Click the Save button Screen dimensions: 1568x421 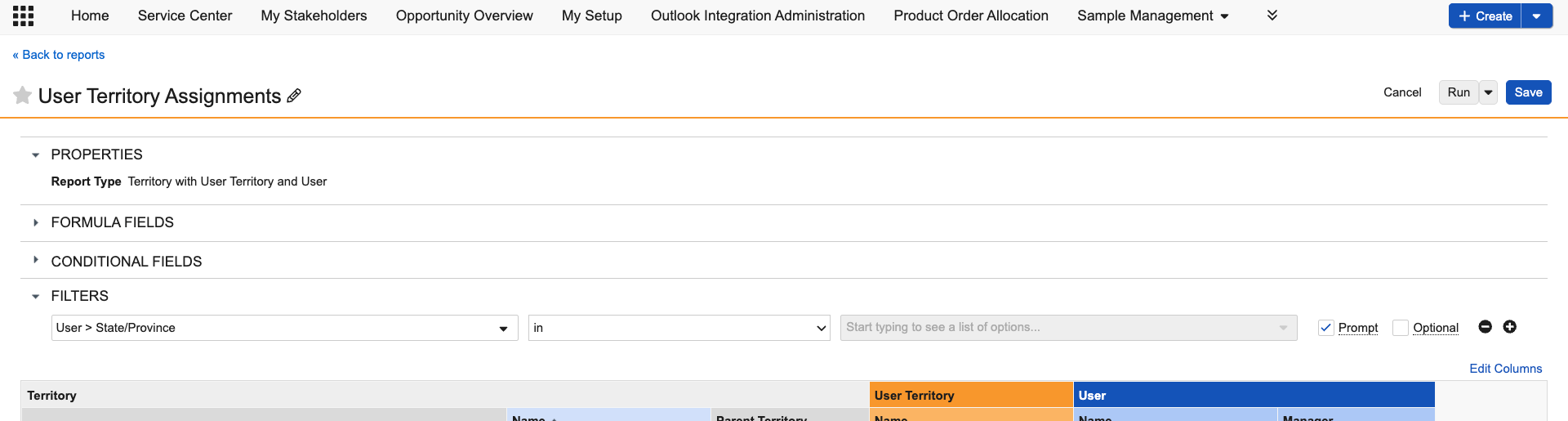(x=1527, y=92)
